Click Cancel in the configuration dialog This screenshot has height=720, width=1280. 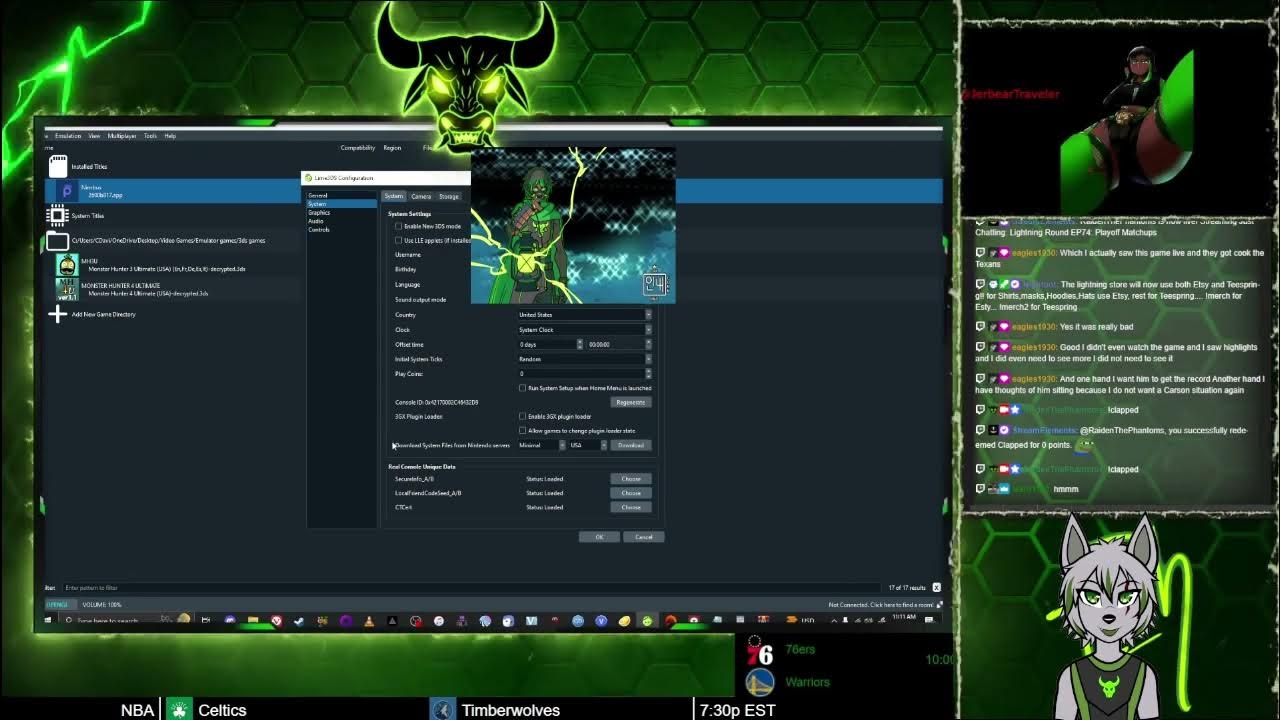(643, 537)
